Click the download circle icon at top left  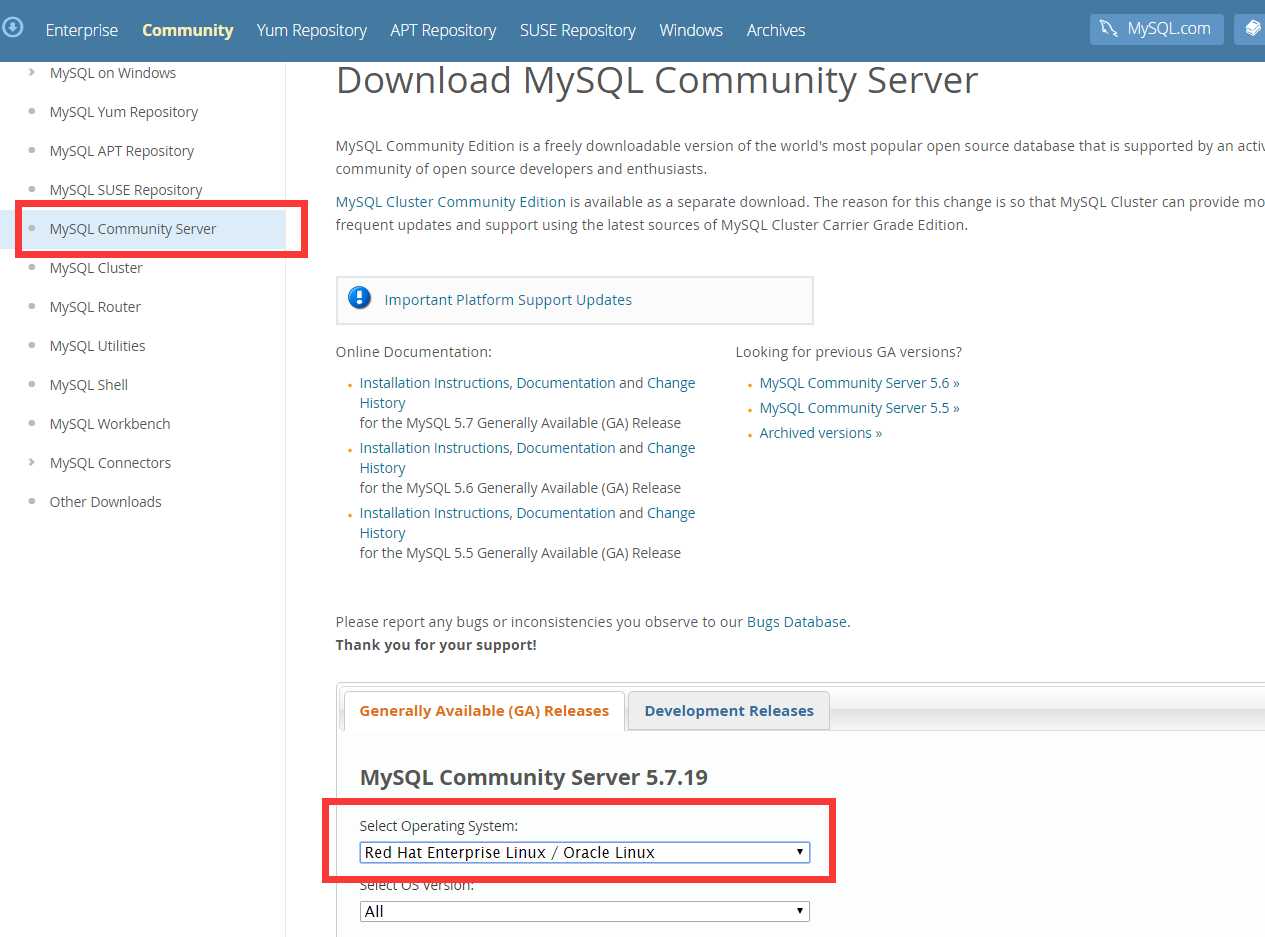click(x=13, y=27)
